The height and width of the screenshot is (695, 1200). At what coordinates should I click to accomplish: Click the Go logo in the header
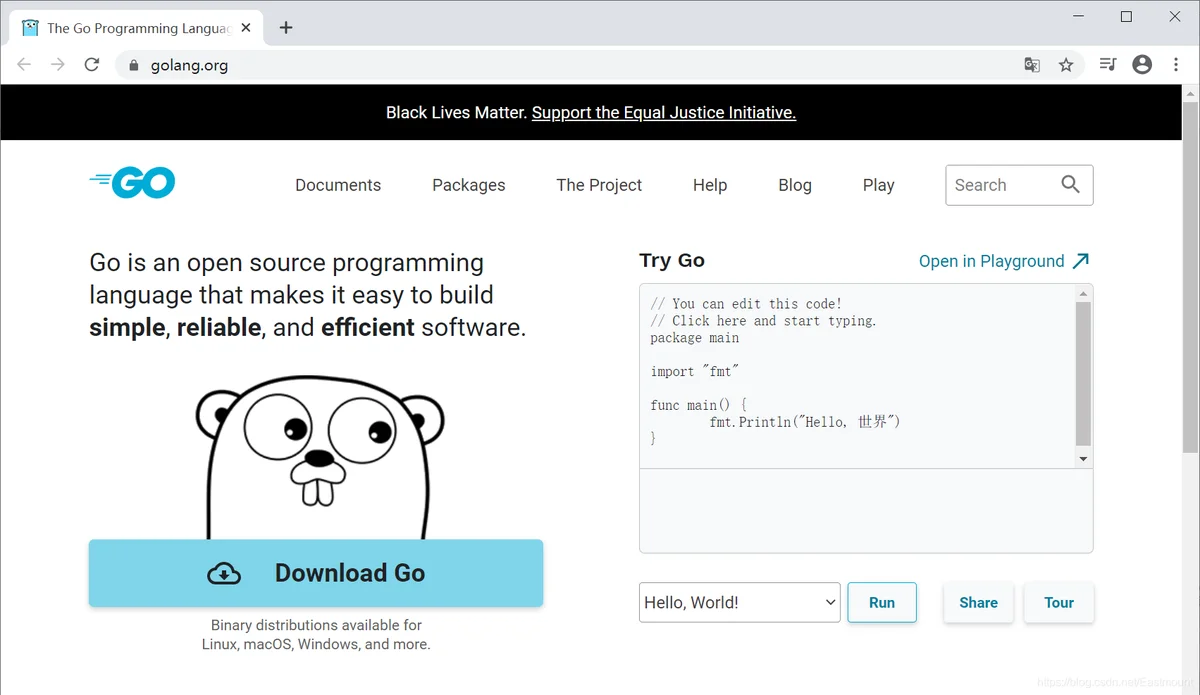[x=132, y=182]
